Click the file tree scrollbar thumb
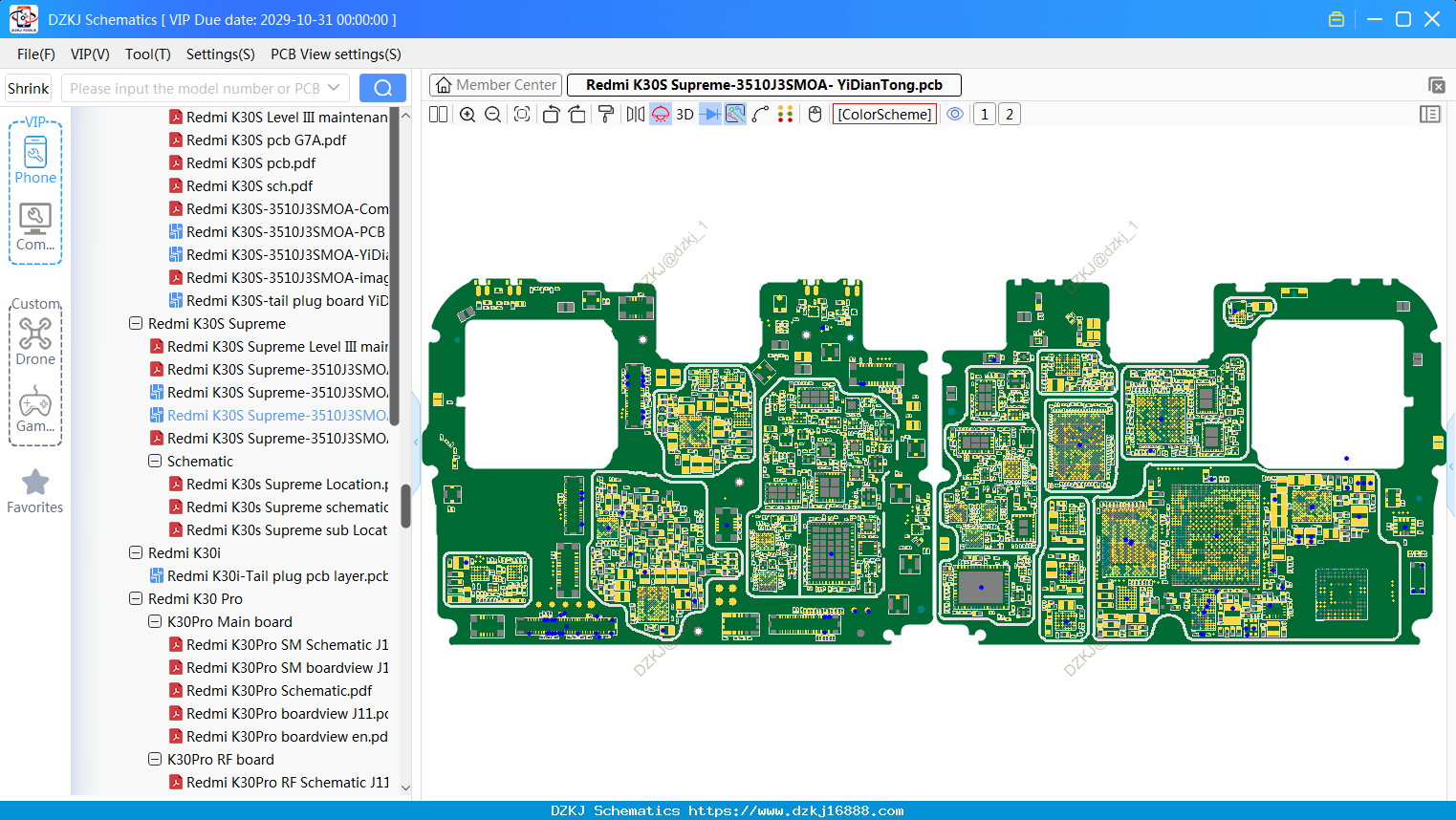 (x=405, y=507)
